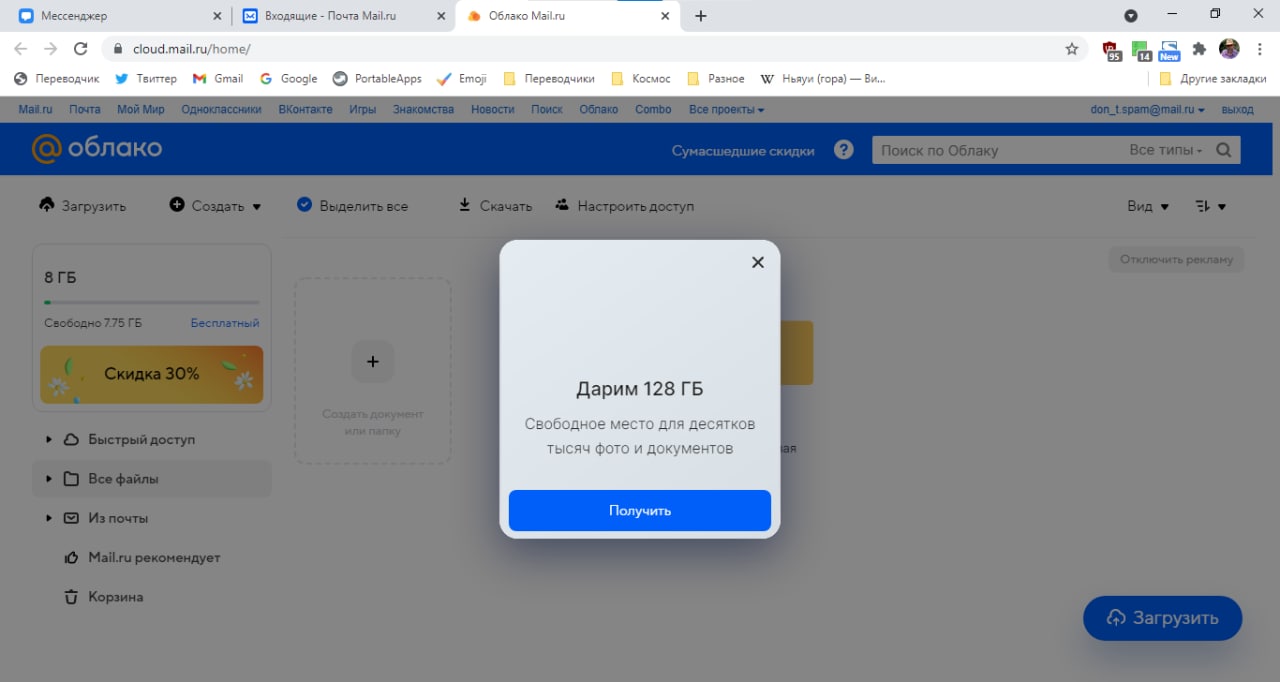The width and height of the screenshot is (1280, 682).
Task: Open the Emoji bookmark
Action: [x=462, y=78]
